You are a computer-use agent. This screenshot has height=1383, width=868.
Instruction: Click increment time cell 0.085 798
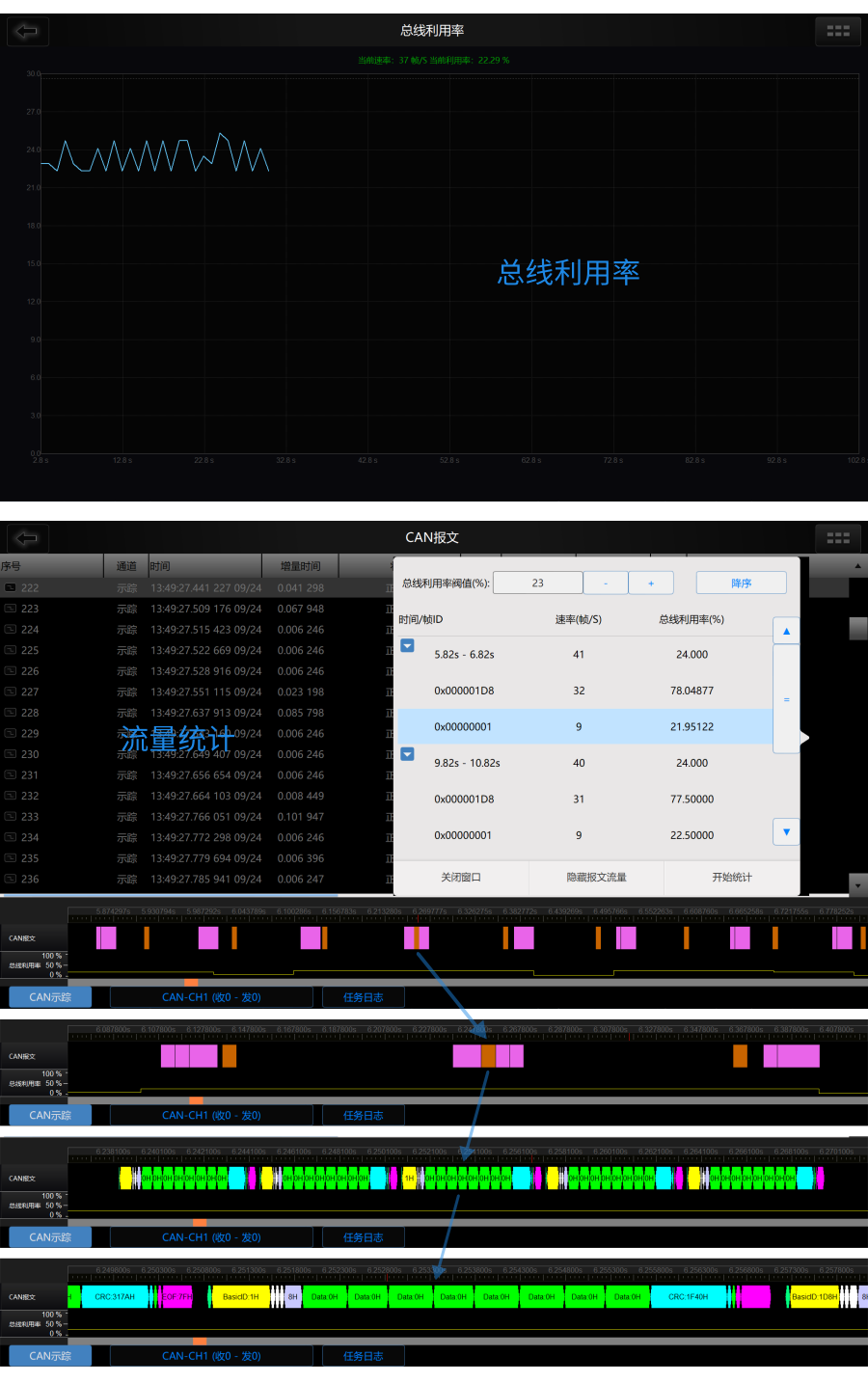[300, 713]
